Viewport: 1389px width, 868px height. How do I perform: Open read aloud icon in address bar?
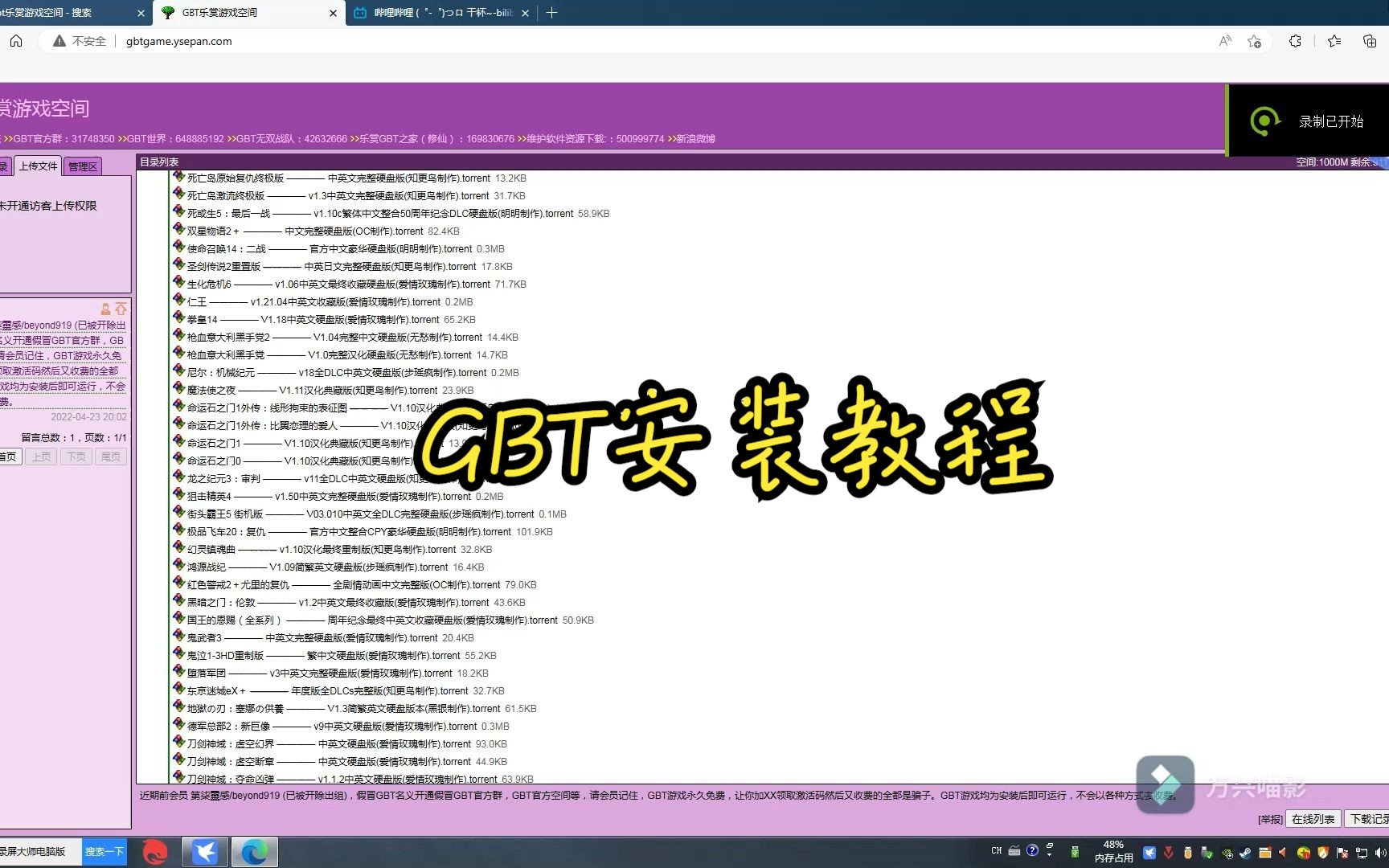(x=1225, y=41)
